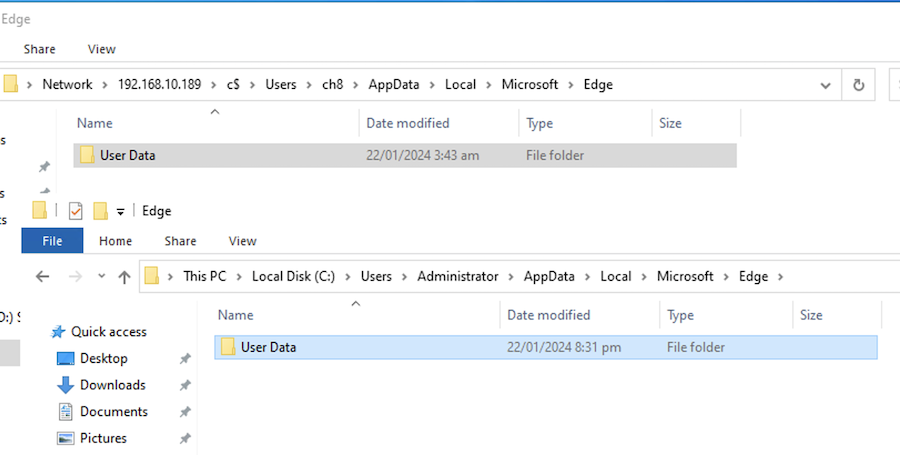Click the pin icon next to Desktop
This screenshot has width=900, height=455.
tap(184, 359)
